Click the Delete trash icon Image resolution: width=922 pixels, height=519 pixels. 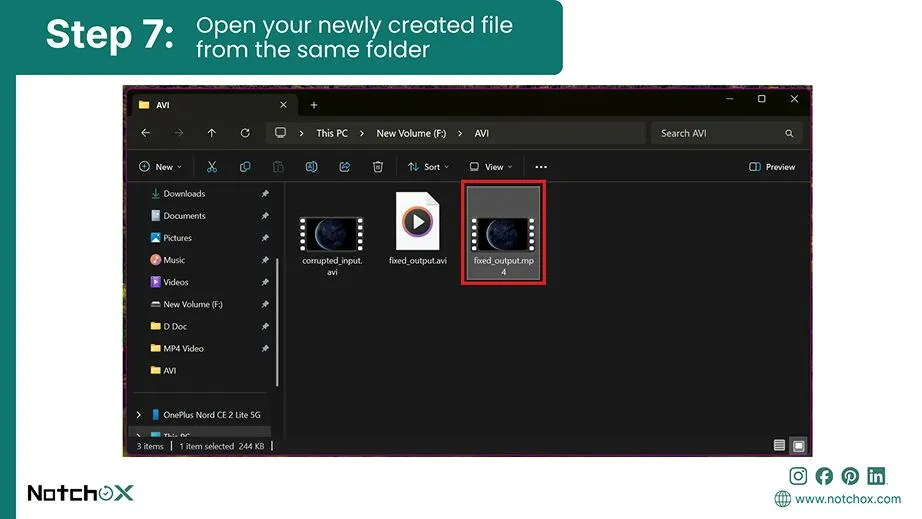378,167
